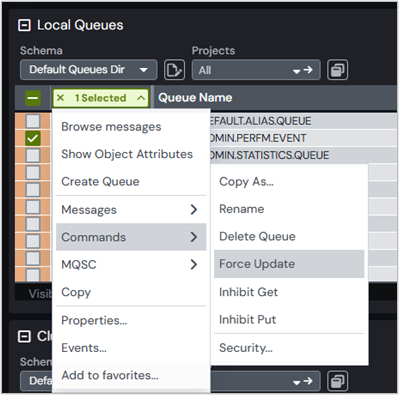399x395 pixels.
Task: Open the Projects All dropdown
Action: (256, 70)
